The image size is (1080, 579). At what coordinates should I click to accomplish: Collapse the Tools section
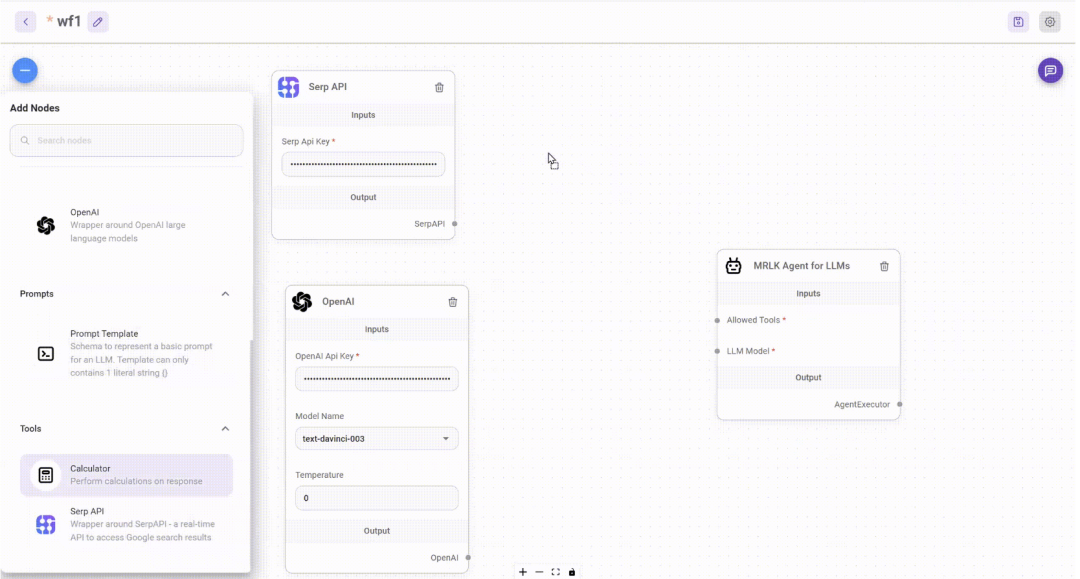[x=225, y=429]
